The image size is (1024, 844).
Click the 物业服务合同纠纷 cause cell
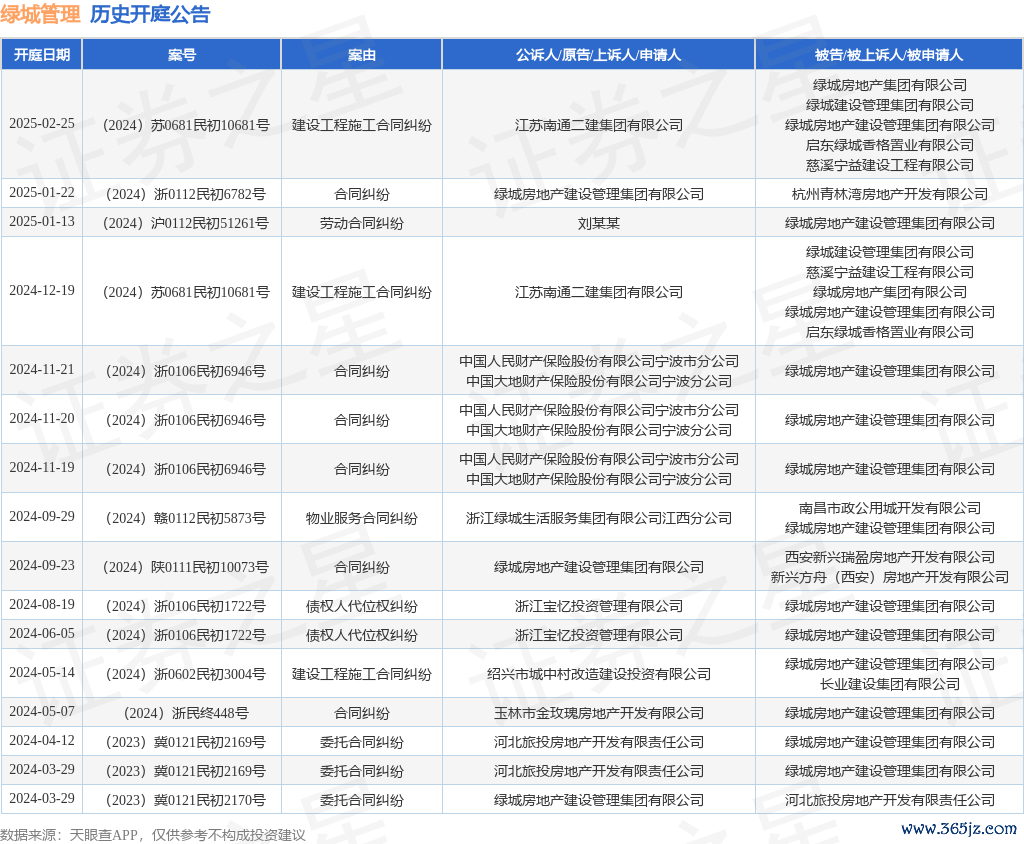pyautogui.click(x=362, y=518)
